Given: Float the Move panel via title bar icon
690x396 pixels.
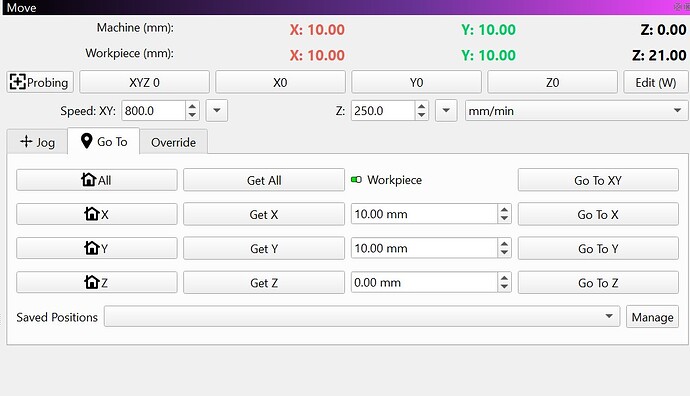Looking at the screenshot, I should (x=678, y=7).
